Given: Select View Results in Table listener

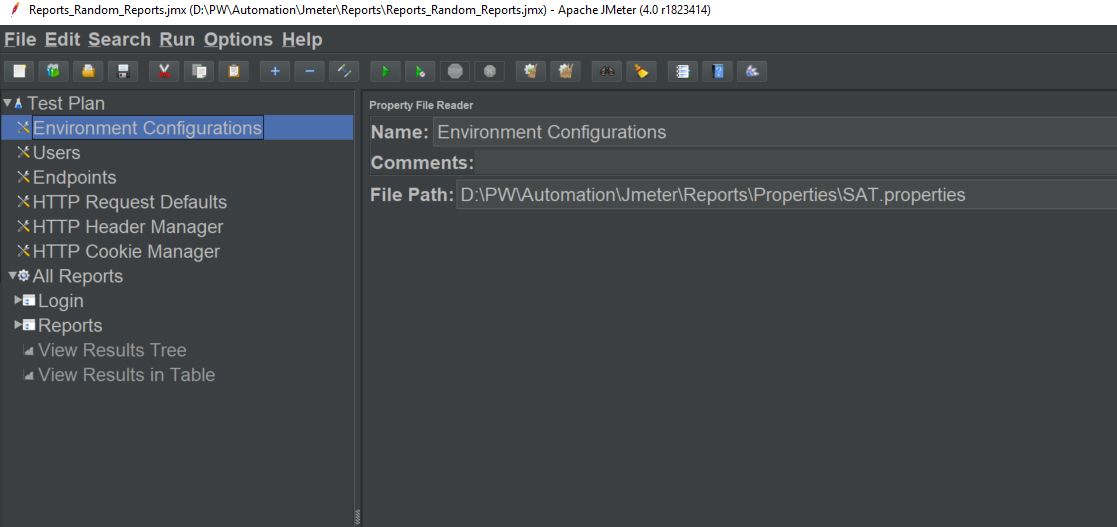Looking at the screenshot, I should 126,375.
